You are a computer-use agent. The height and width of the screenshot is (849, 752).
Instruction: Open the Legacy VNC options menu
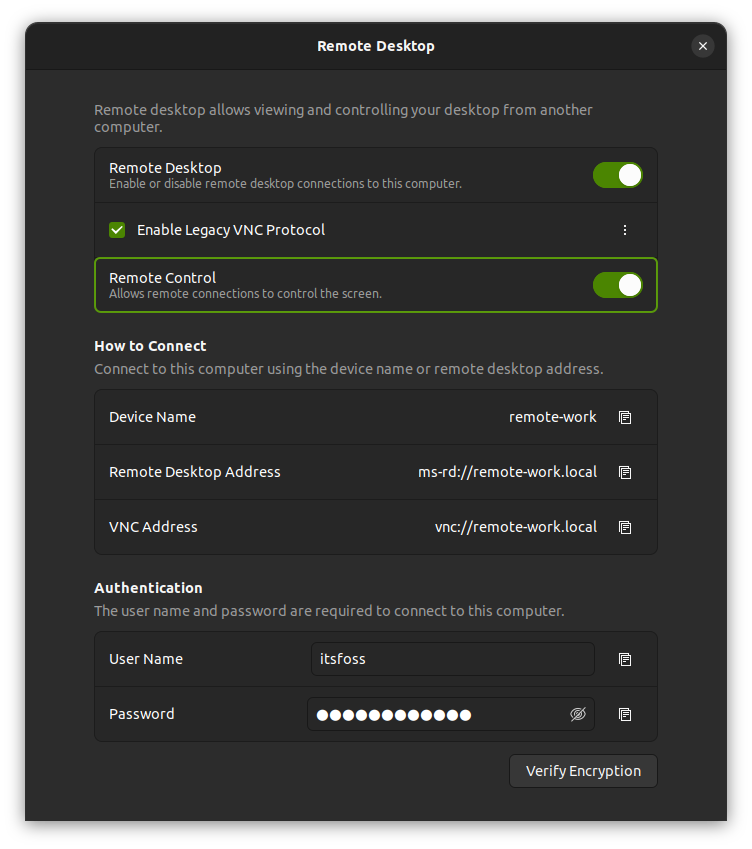pos(624,229)
